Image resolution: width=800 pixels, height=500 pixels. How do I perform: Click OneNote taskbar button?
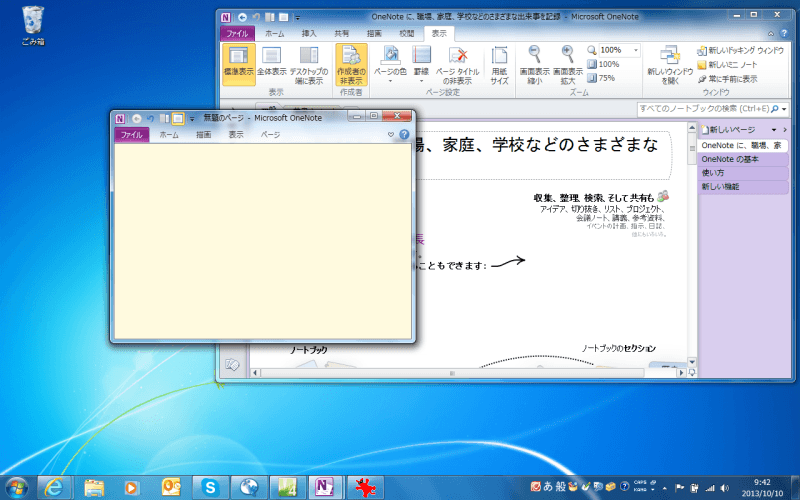[325, 488]
